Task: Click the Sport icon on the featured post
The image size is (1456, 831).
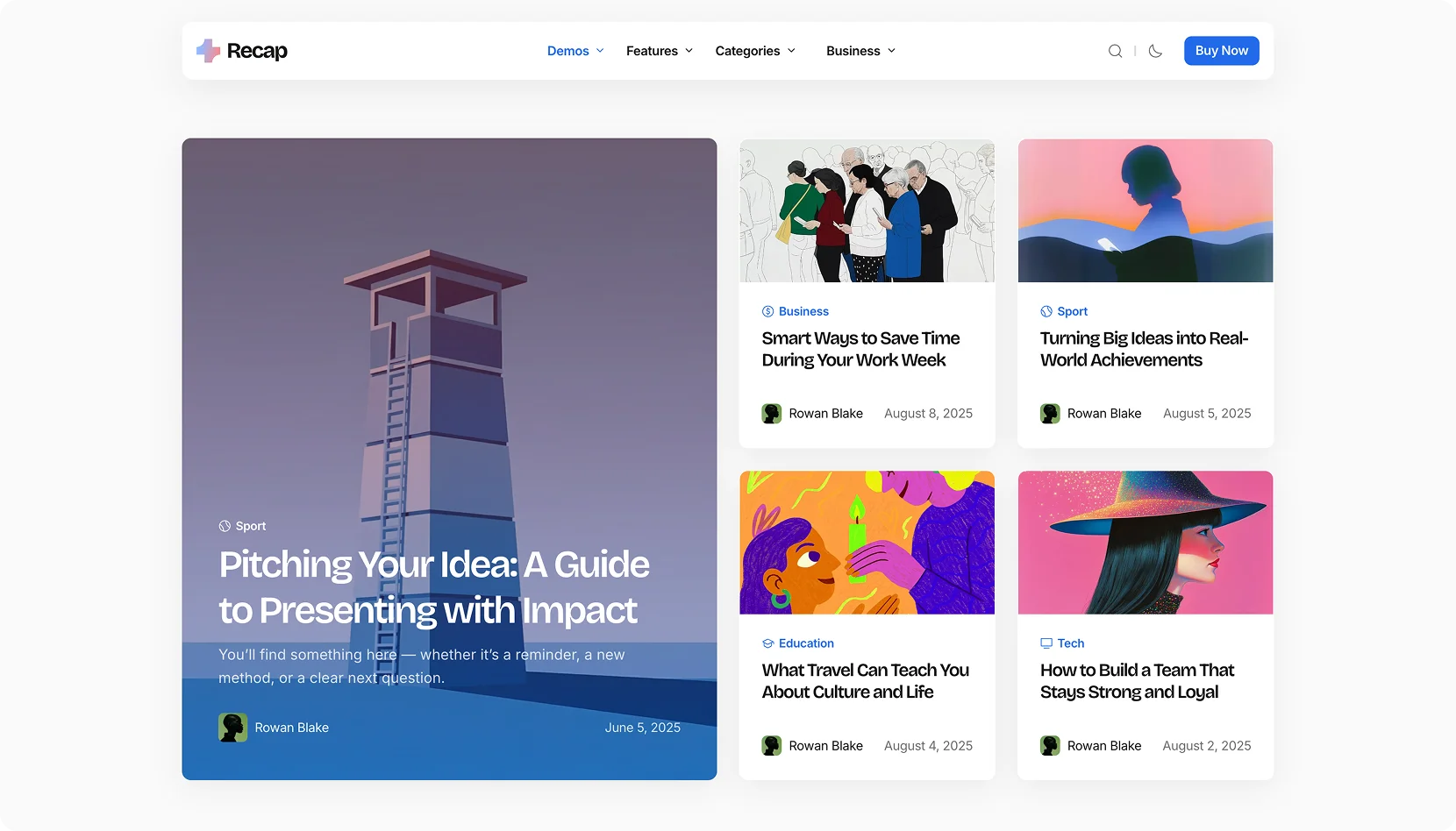Action: pyautogui.click(x=225, y=526)
